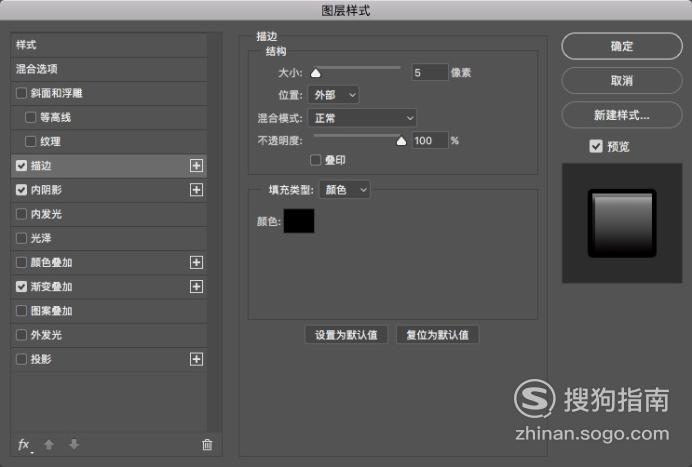Open the black 颜色 stroke color swatch
692x467 pixels.
click(299, 221)
